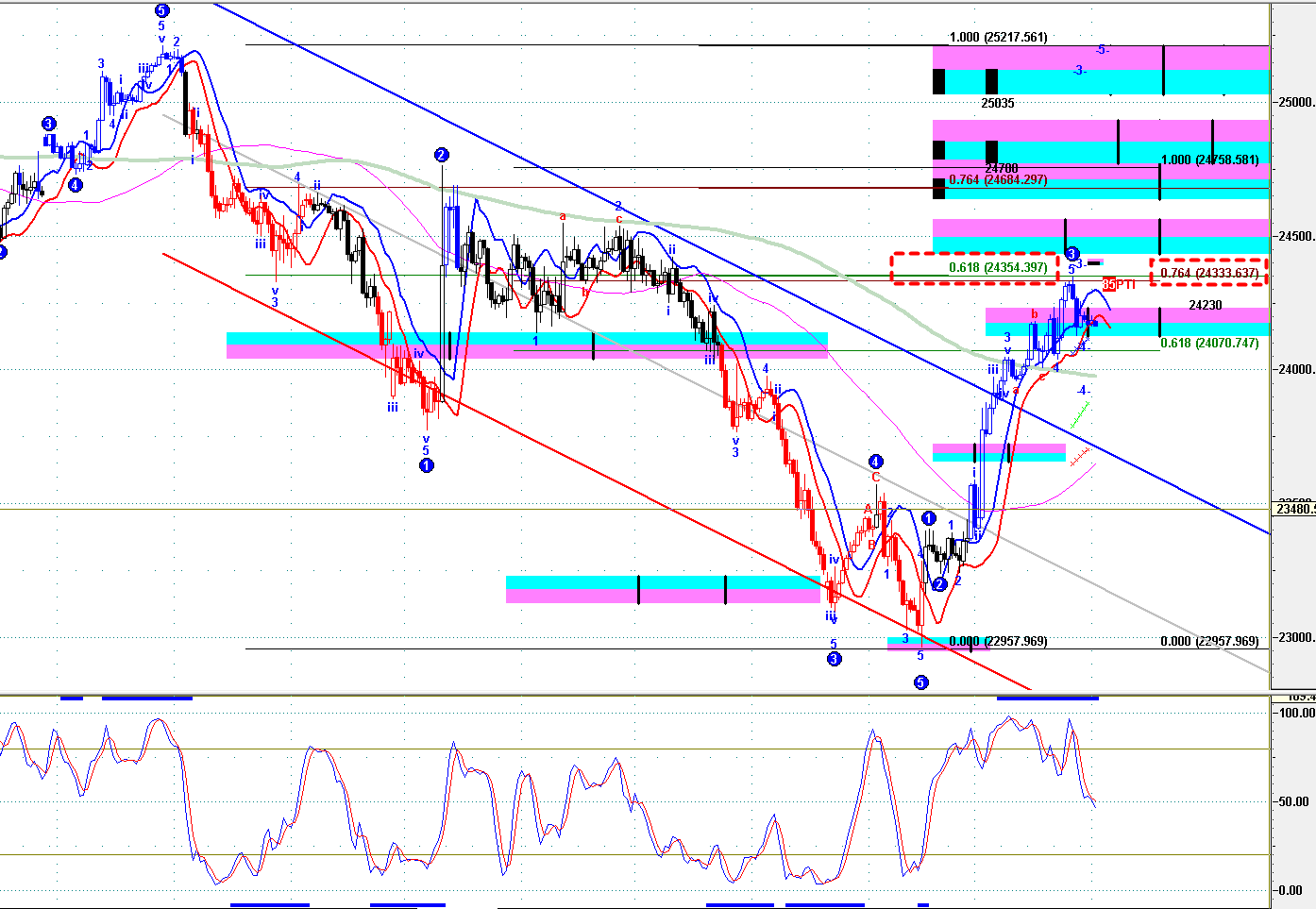Select the 1.000 (25217.561) Fibonacci level label
The height and width of the screenshot is (909, 1316).
pos(998,38)
